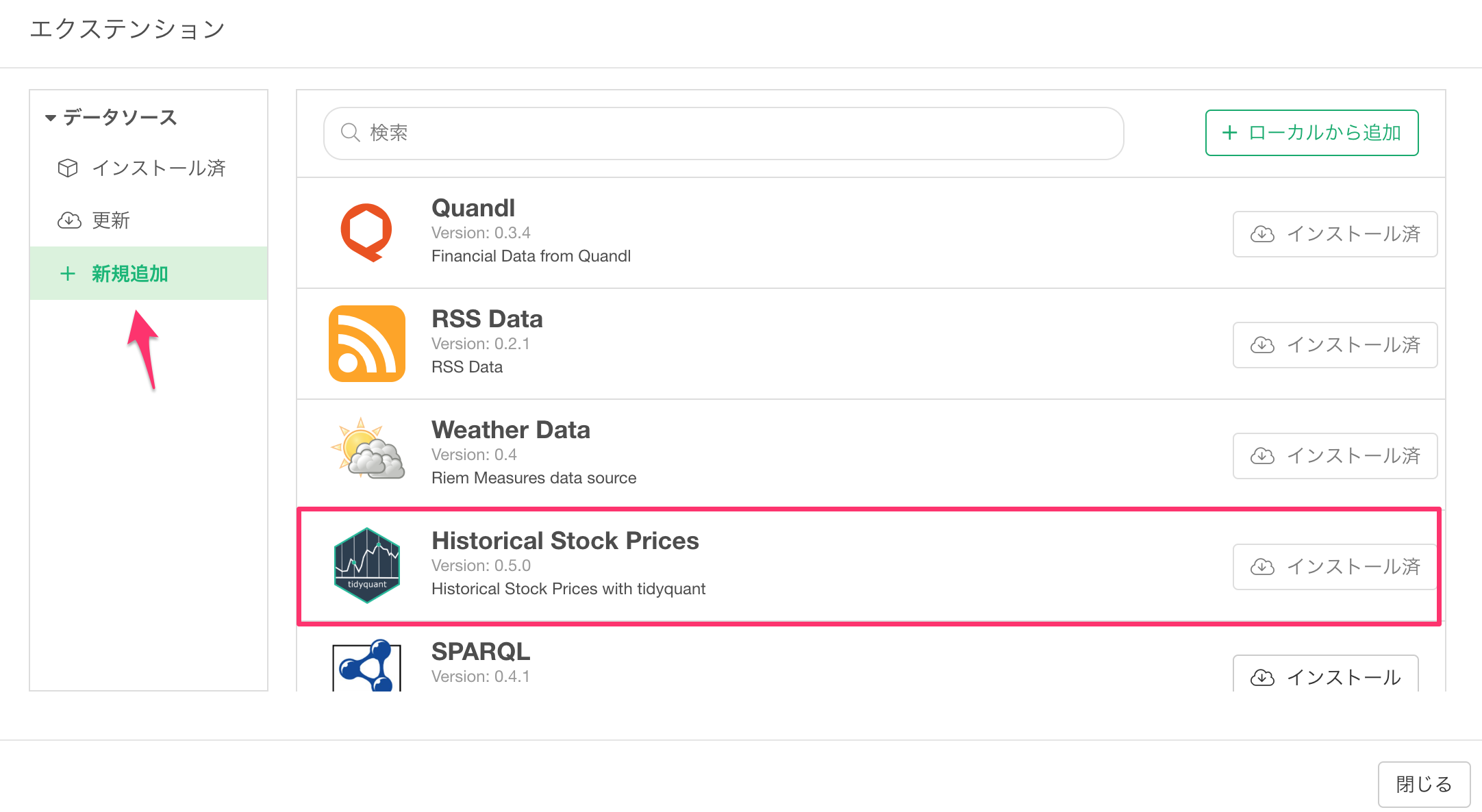Click the magnifier icon in the search box
This screenshot has width=1482, height=812.
coord(351,132)
